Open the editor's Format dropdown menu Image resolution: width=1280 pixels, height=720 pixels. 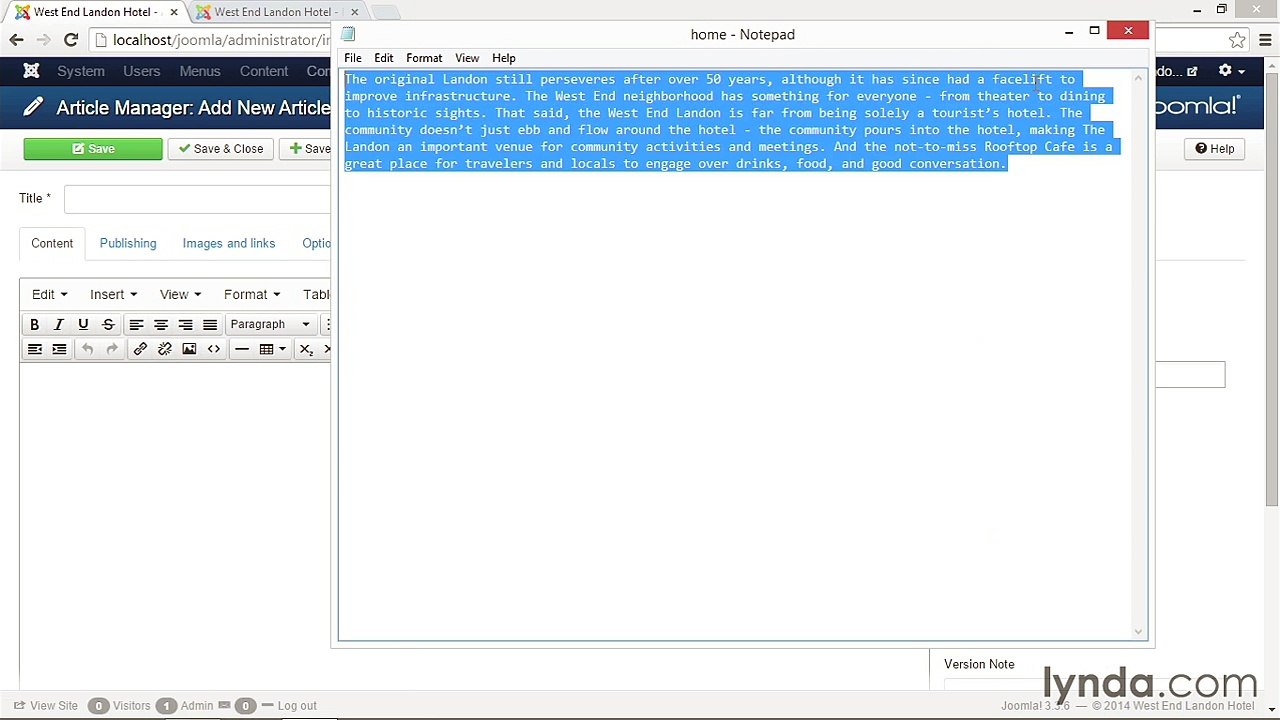tap(252, 294)
